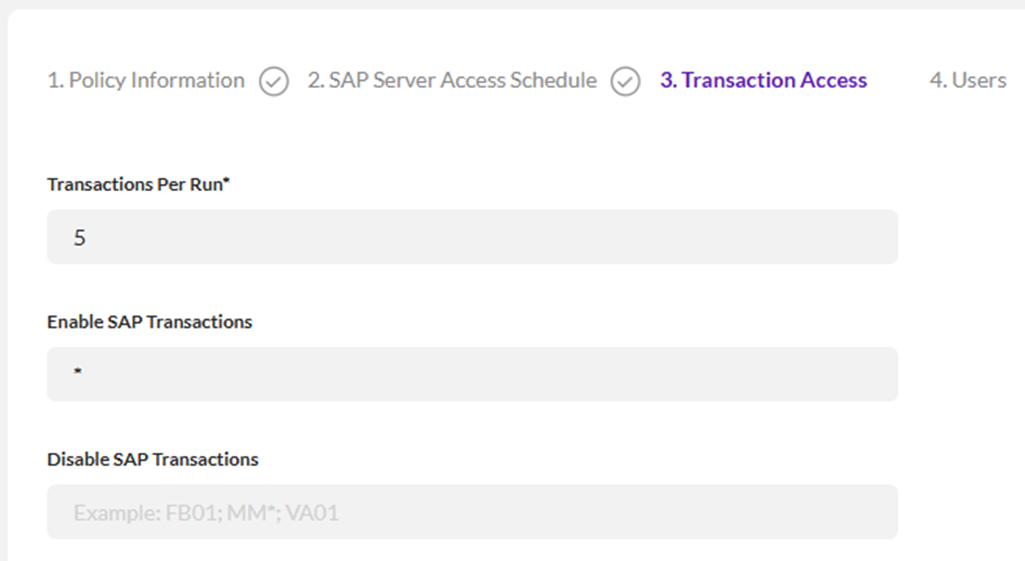The width and height of the screenshot is (1025, 561).
Task: Click the asterisk value in Enable SAP Transactions
Action: pos(77,375)
